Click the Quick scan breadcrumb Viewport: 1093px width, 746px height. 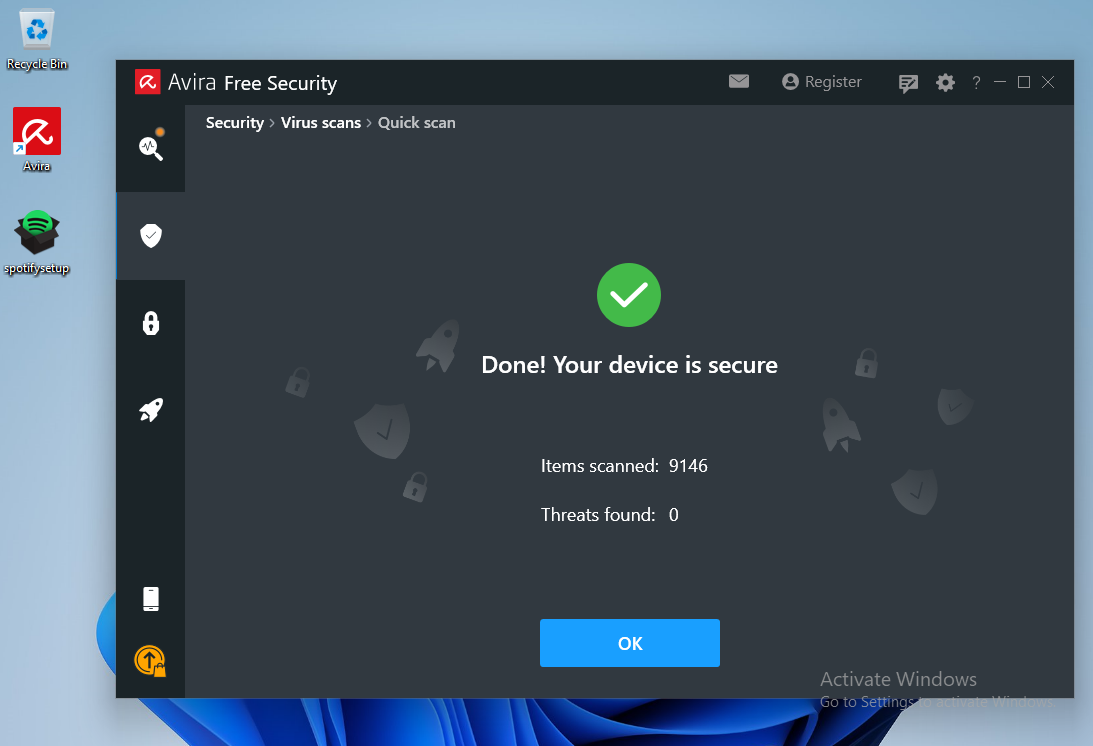(x=417, y=123)
